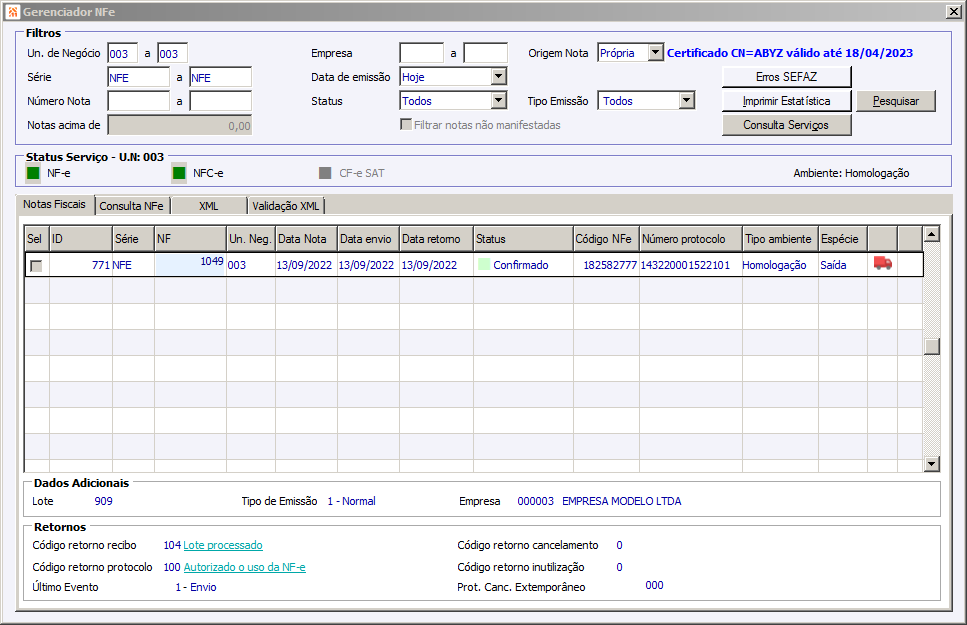967x625 pixels.
Task: Follow the Lote processado link
Action: coord(222,545)
